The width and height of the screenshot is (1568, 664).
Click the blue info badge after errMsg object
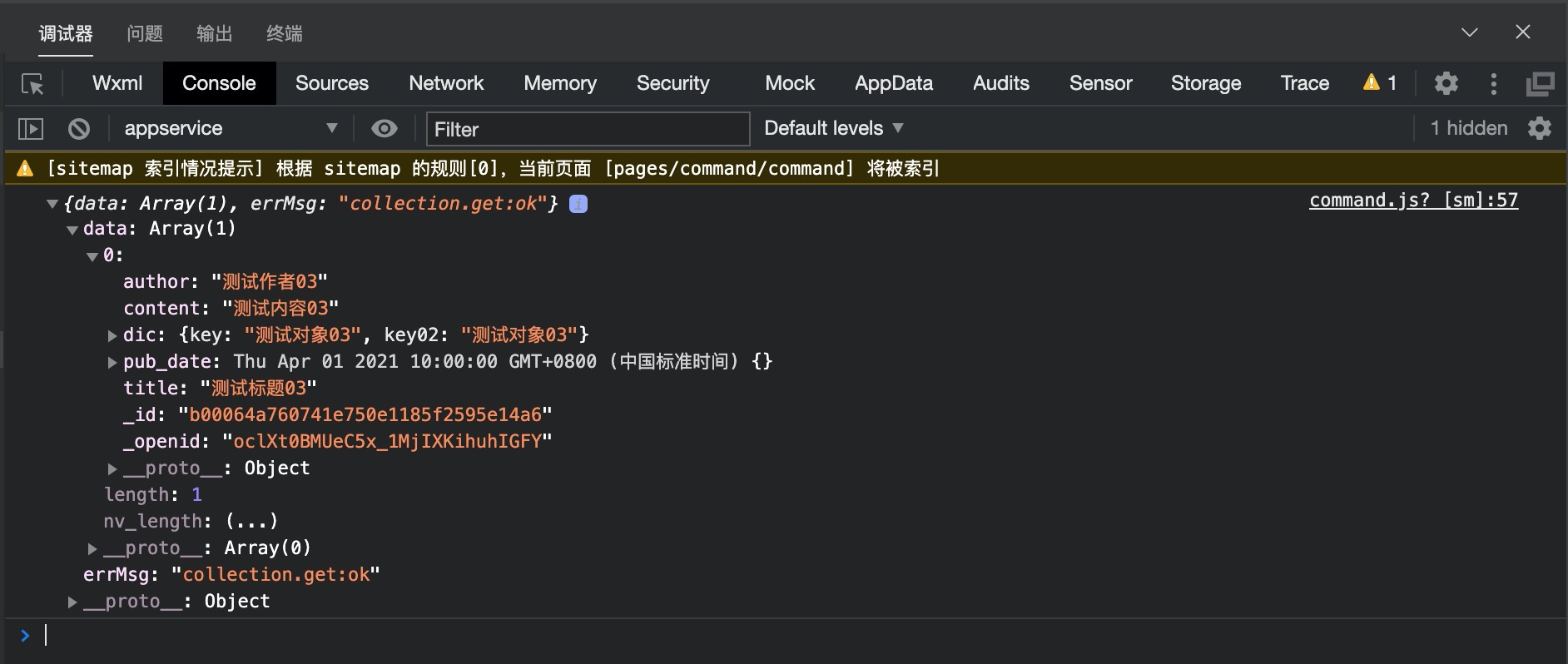(x=578, y=204)
